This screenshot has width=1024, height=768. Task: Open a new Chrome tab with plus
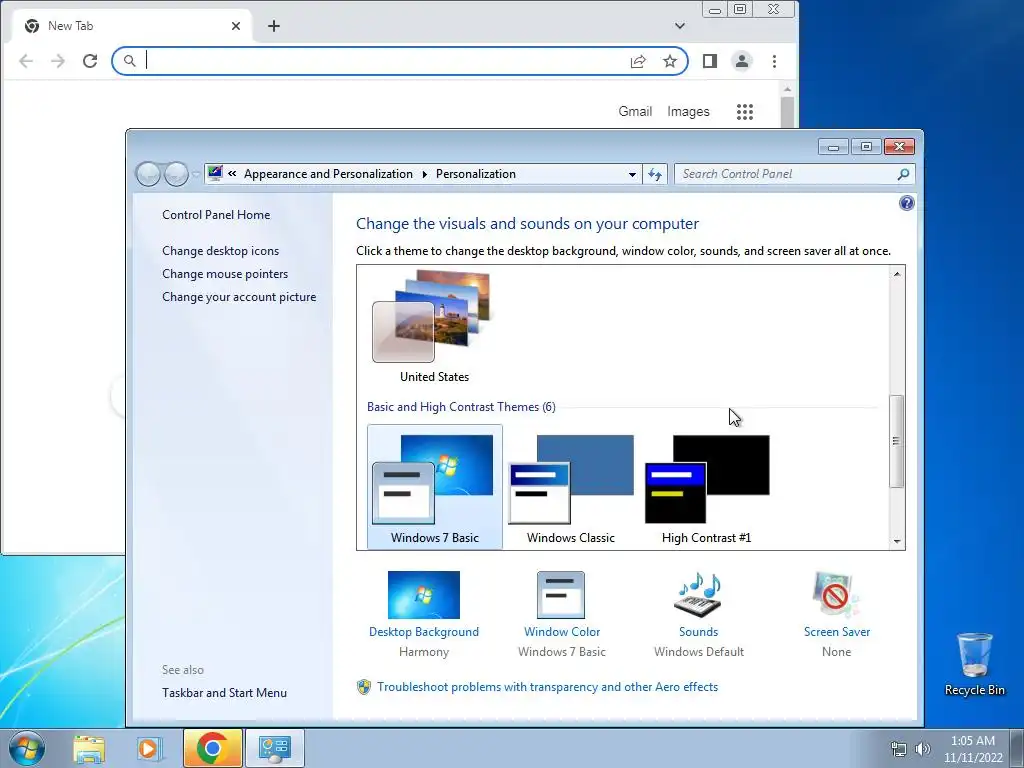[x=274, y=26]
